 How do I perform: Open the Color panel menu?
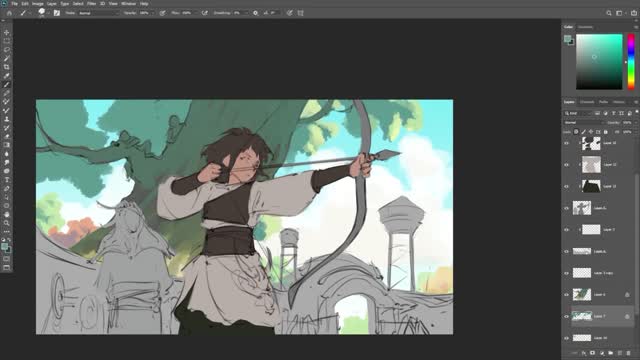(636, 27)
